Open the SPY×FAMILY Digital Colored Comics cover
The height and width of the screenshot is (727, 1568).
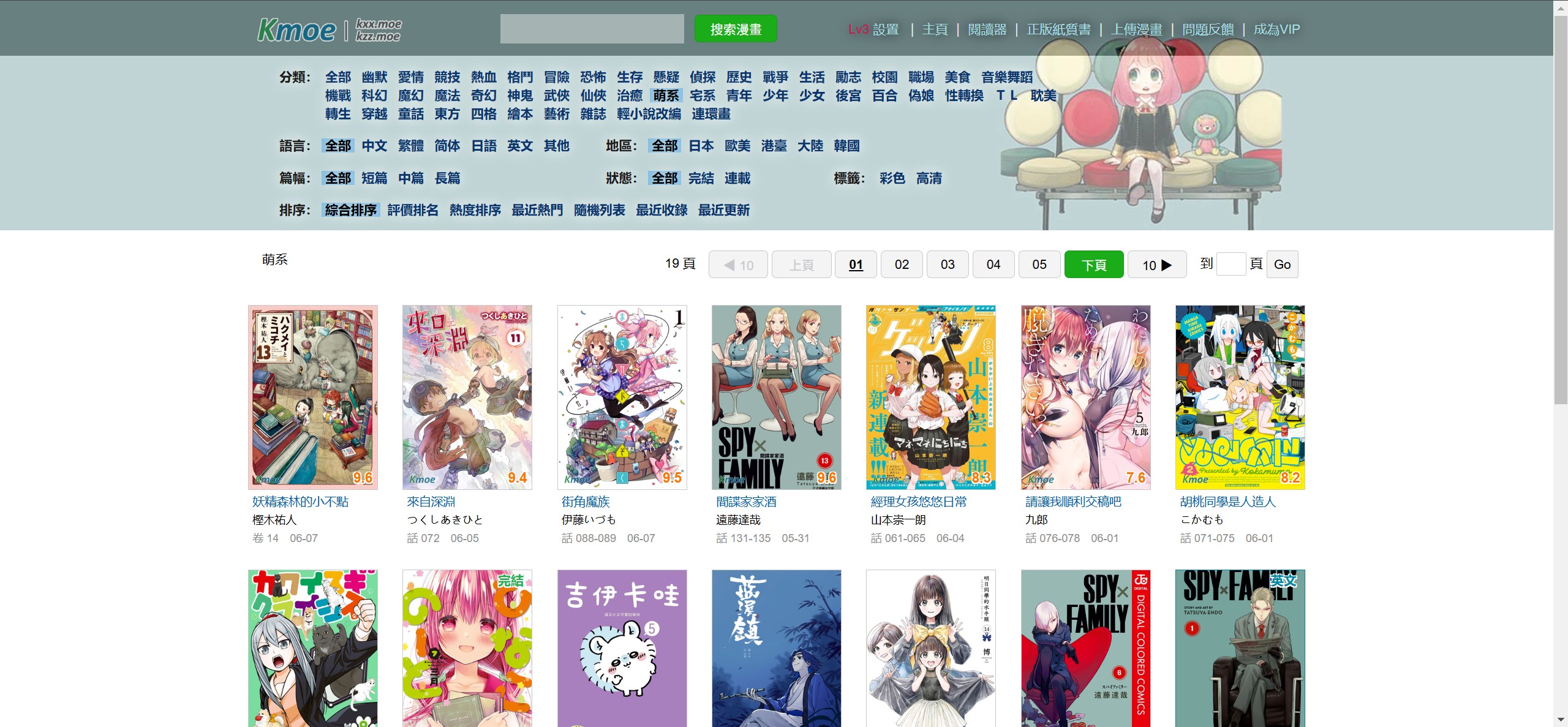pos(1086,649)
